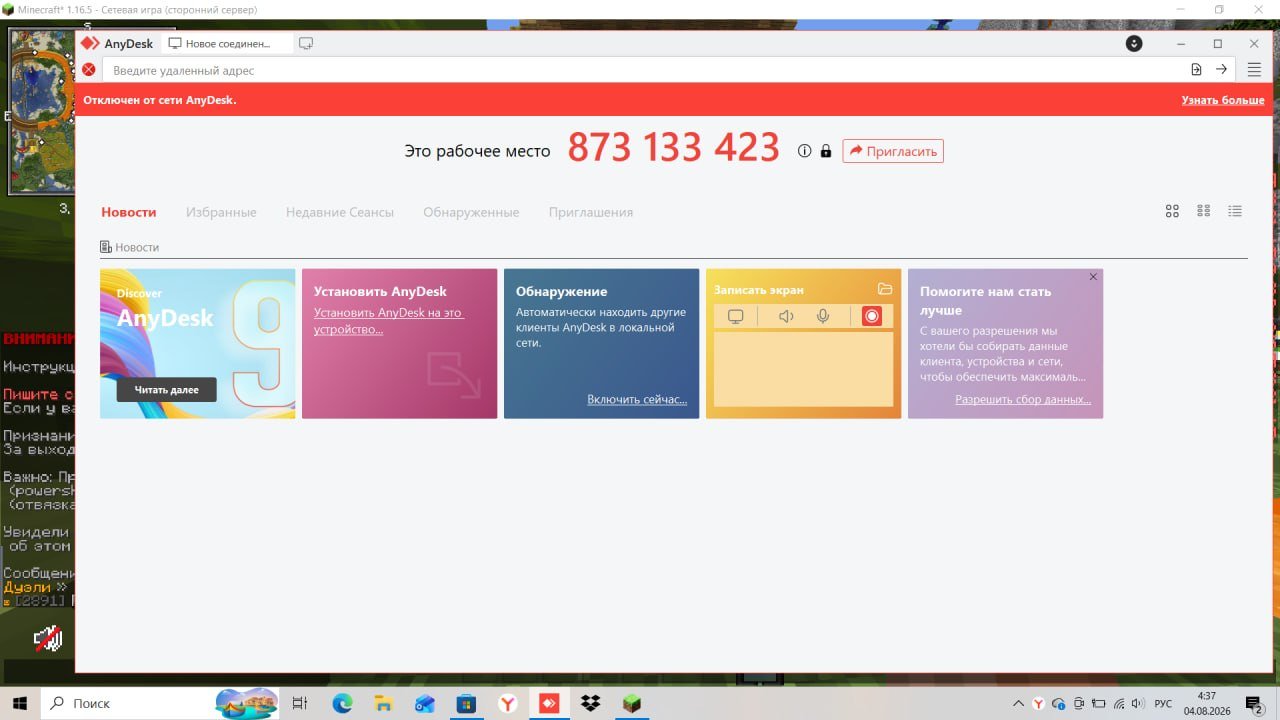Click the РУС language indicator
The width and height of the screenshot is (1280, 720).
[1163, 703]
